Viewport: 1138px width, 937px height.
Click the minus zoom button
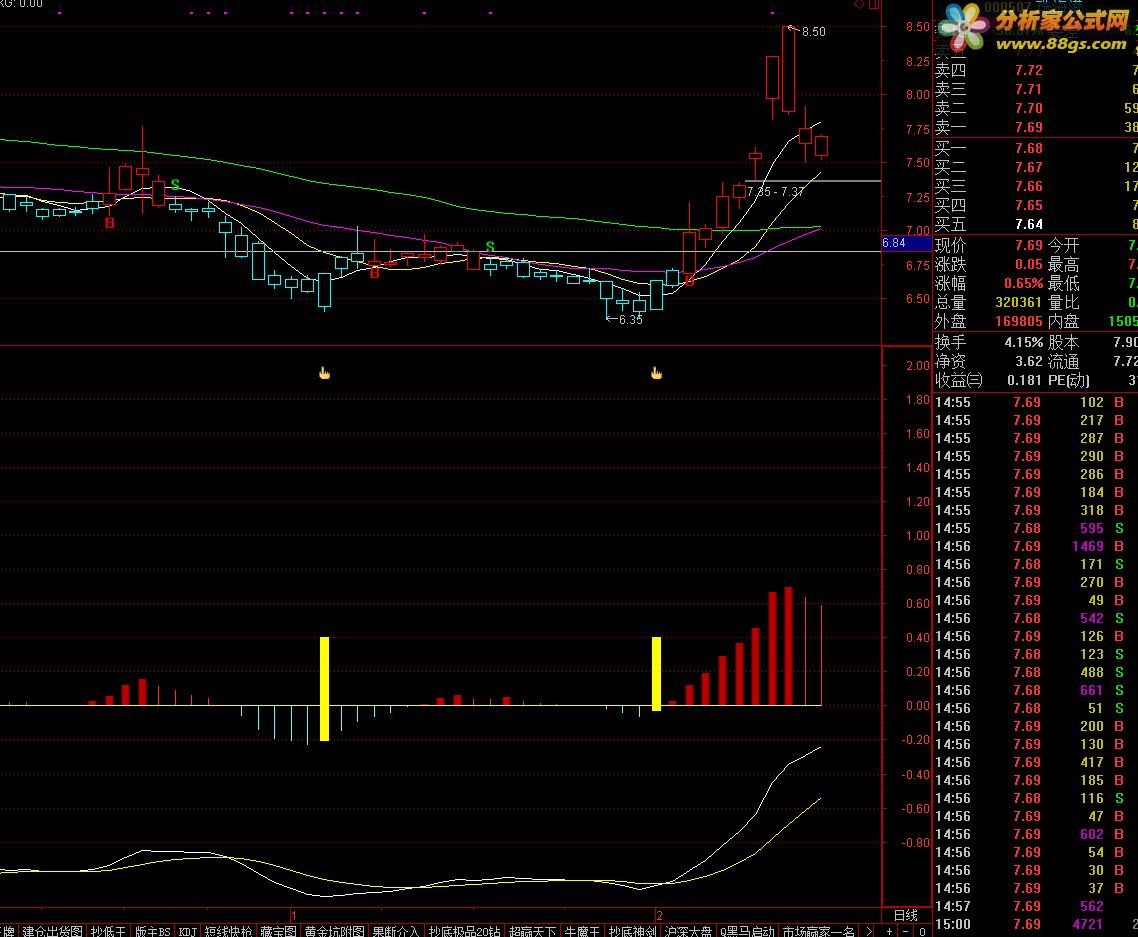click(906, 931)
